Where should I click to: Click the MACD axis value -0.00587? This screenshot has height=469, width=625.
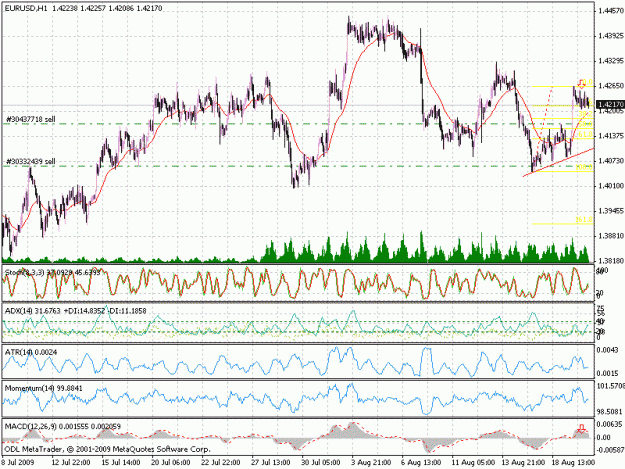tap(610, 450)
